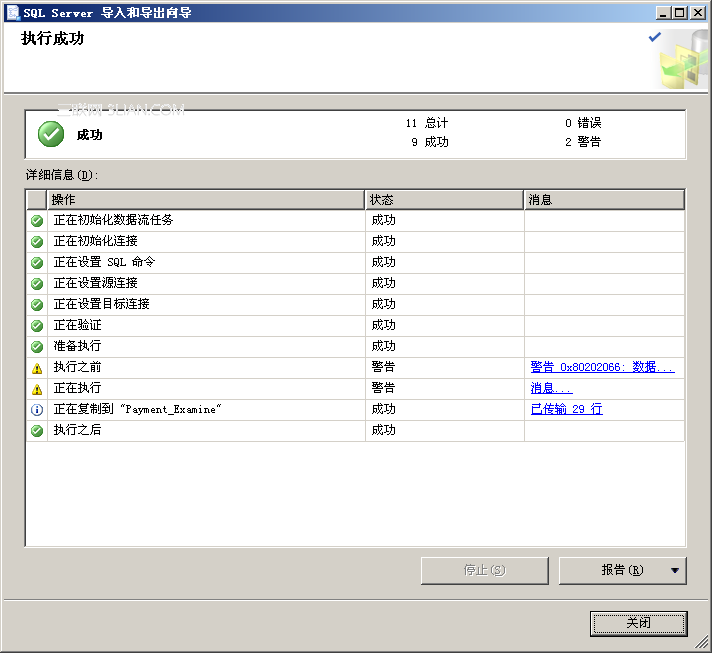The image size is (712, 653).
Task: Maximize the wizard window
Action: click(x=680, y=13)
